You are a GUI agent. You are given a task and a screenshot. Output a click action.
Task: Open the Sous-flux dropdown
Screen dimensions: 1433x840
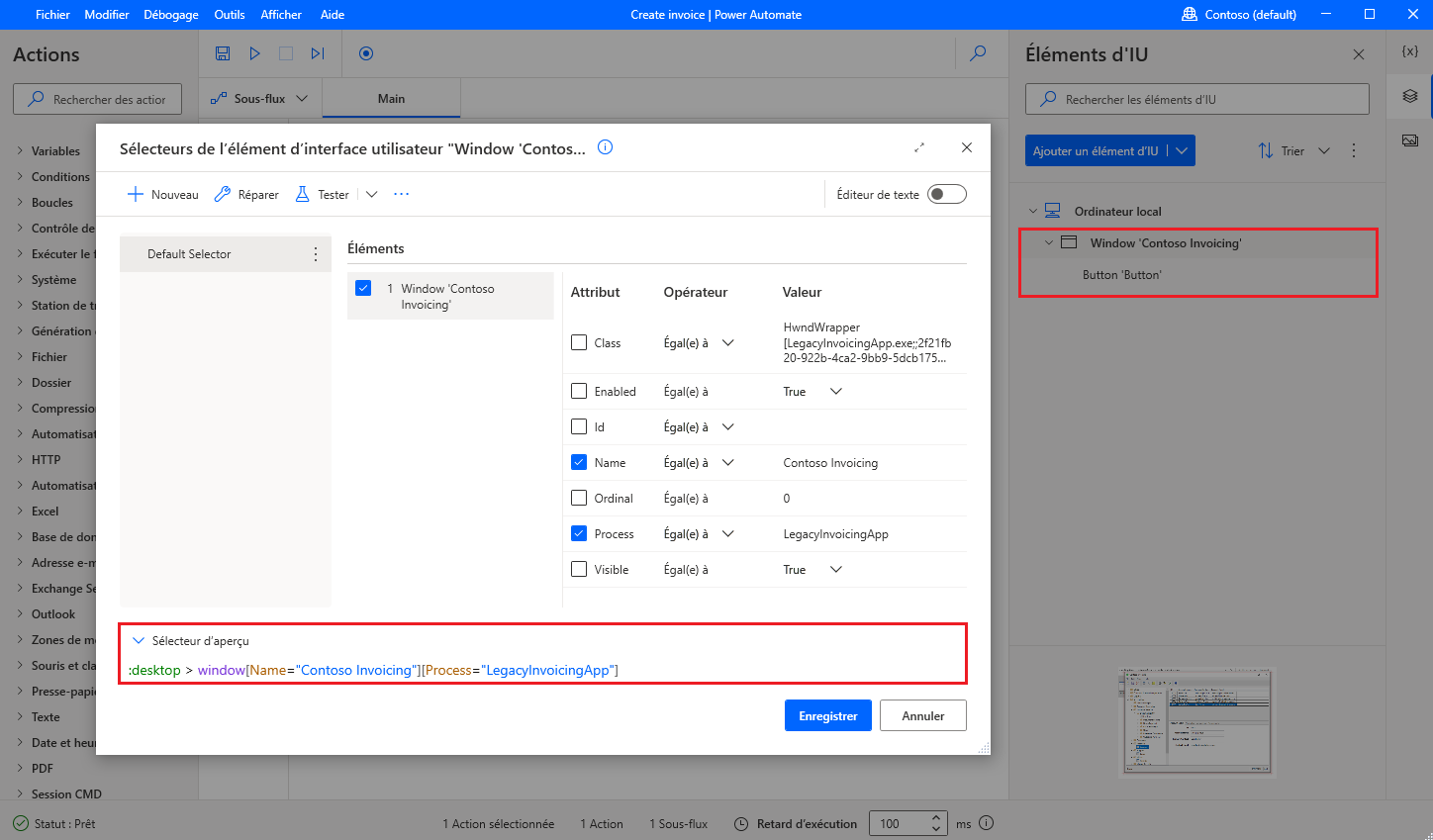click(260, 98)
